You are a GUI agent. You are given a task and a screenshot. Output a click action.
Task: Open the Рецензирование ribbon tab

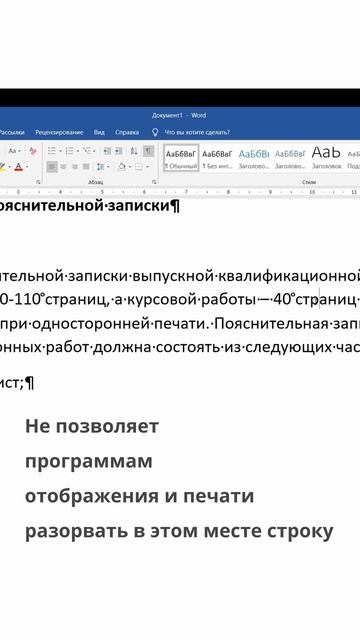[59, 132]
